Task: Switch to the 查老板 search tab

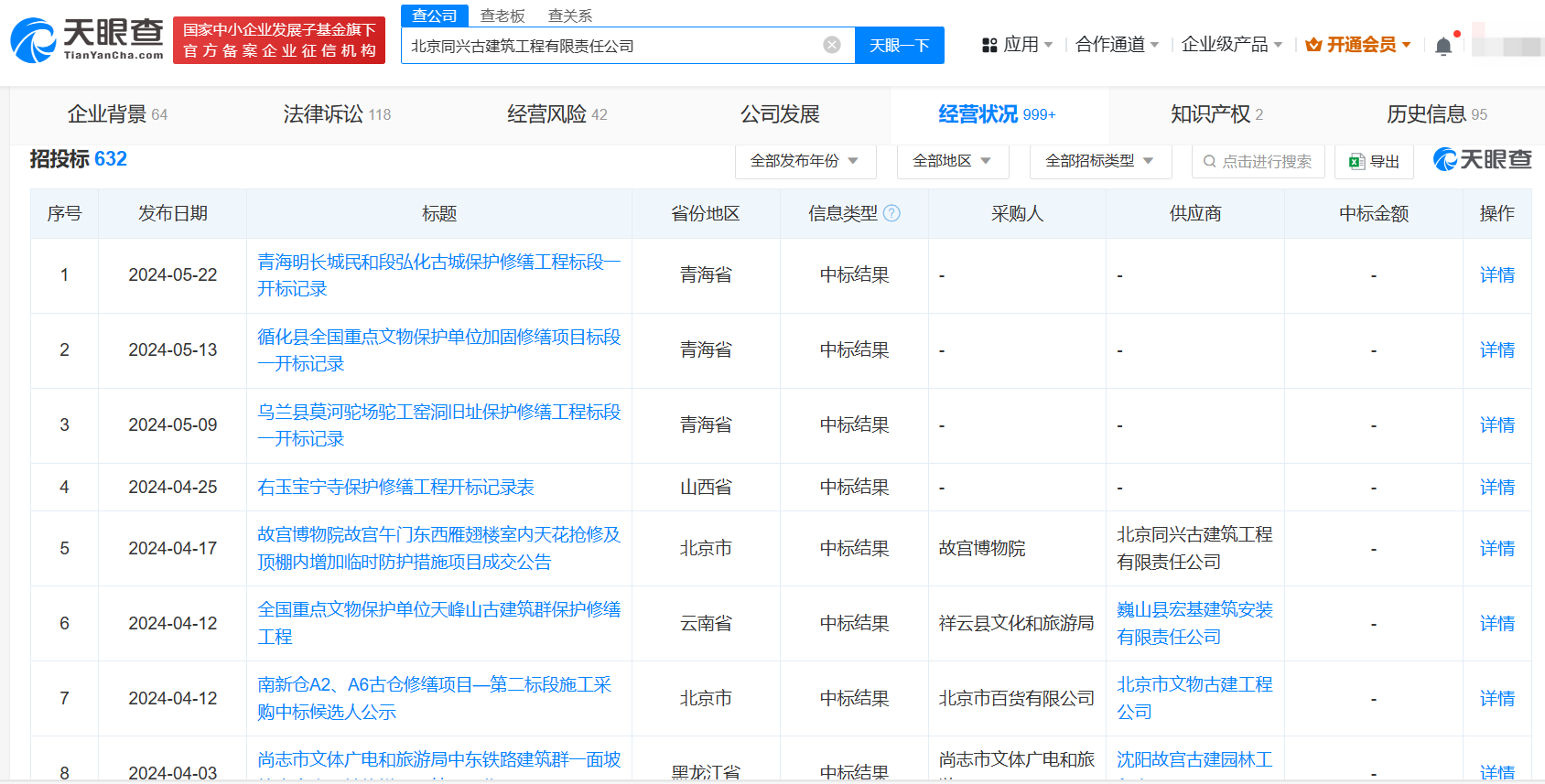Action: point(502,16)
